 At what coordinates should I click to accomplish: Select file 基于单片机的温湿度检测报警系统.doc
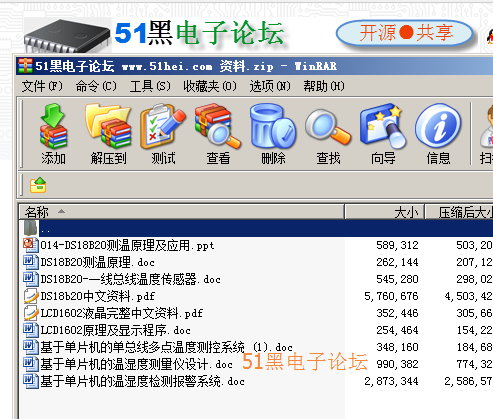pos(142,381)
